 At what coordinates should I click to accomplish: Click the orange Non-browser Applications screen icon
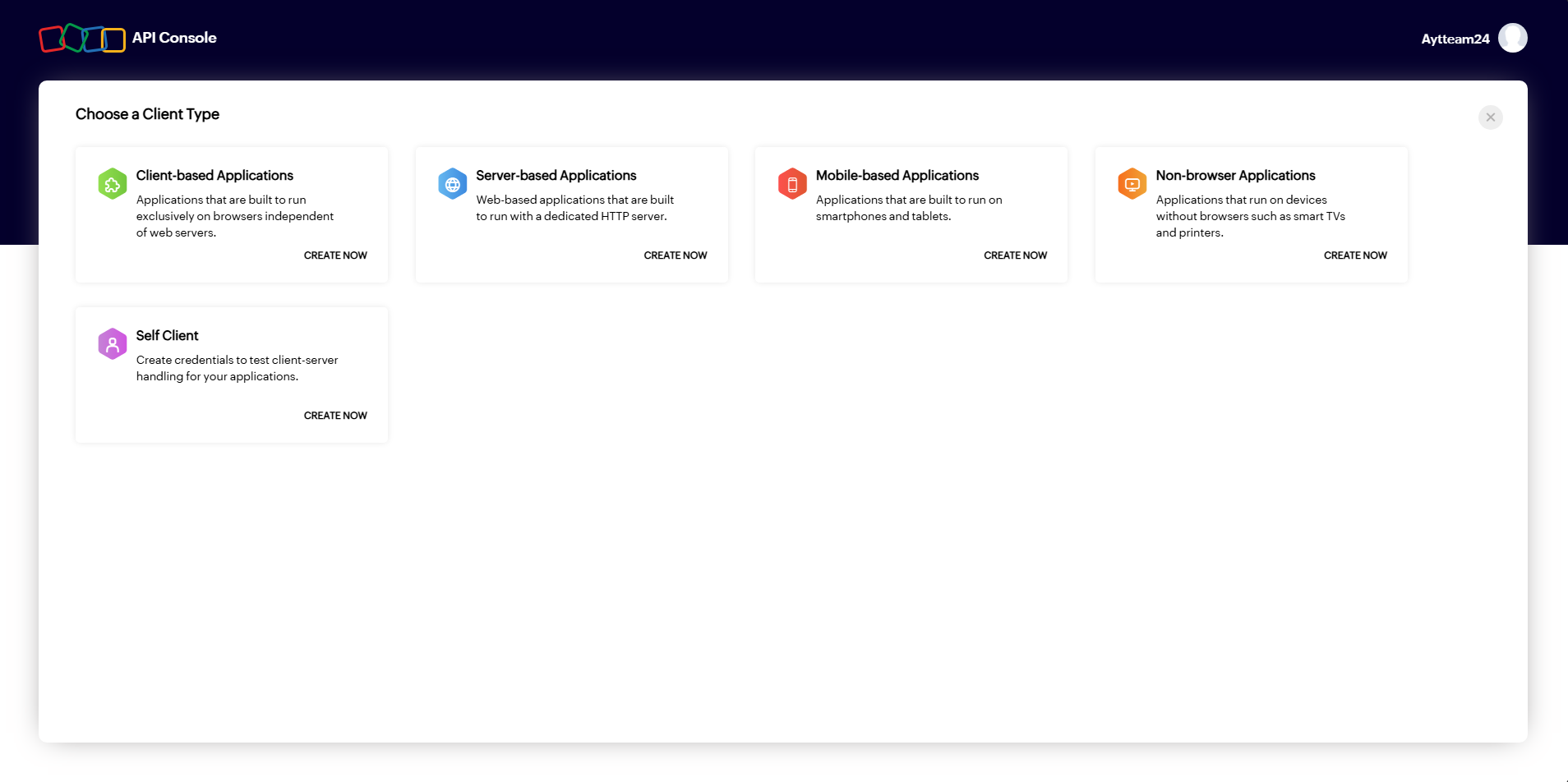tap(1132, 184)
